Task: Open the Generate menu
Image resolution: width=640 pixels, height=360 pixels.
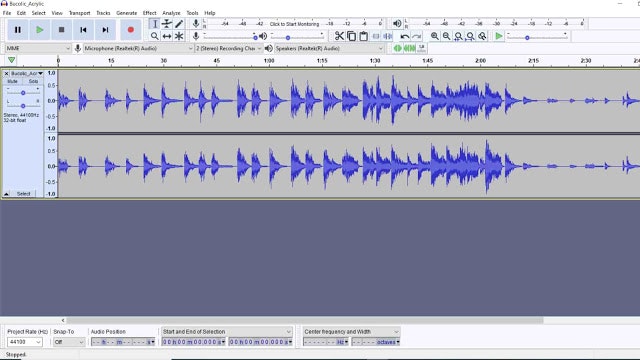Action: click(127, 13)
